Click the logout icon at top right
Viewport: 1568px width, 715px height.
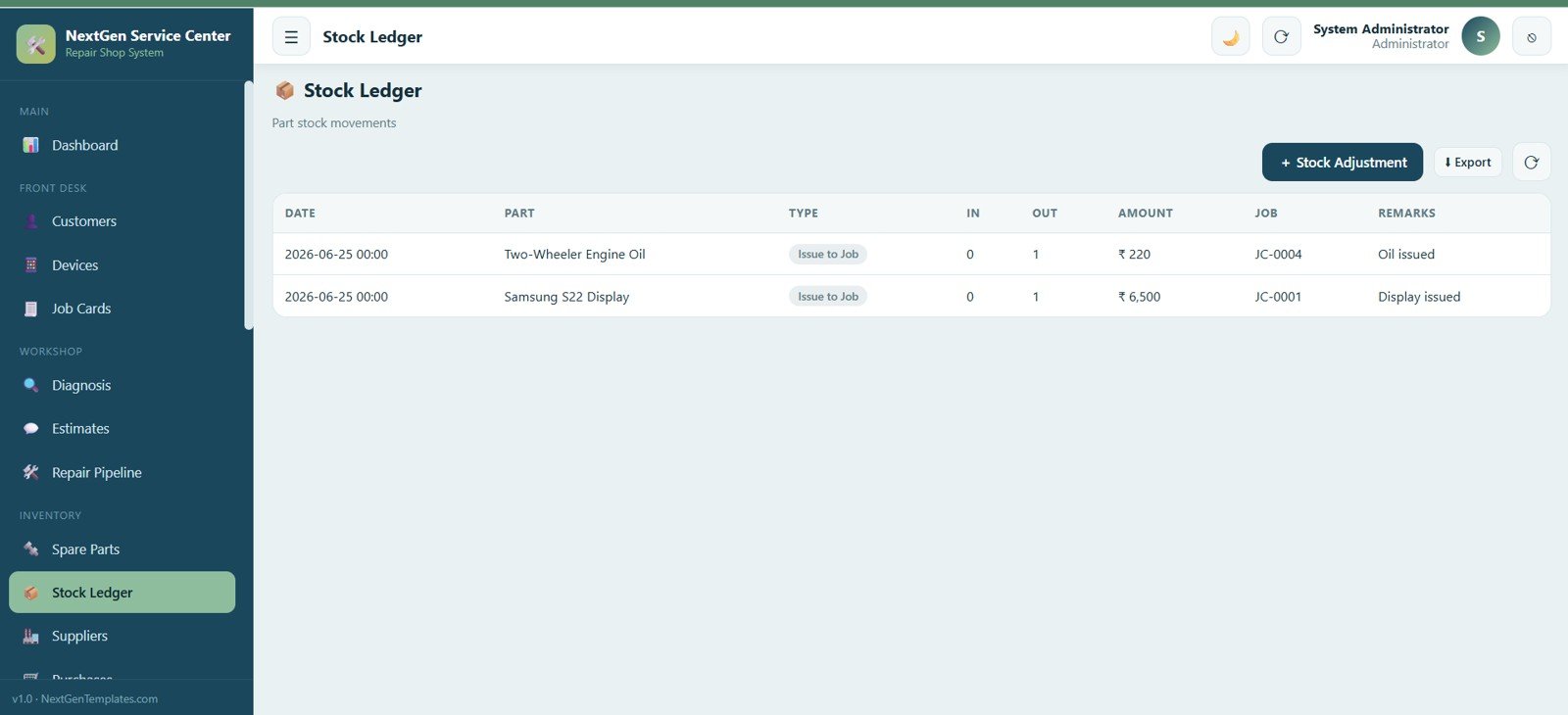(x=1532, y=37)
